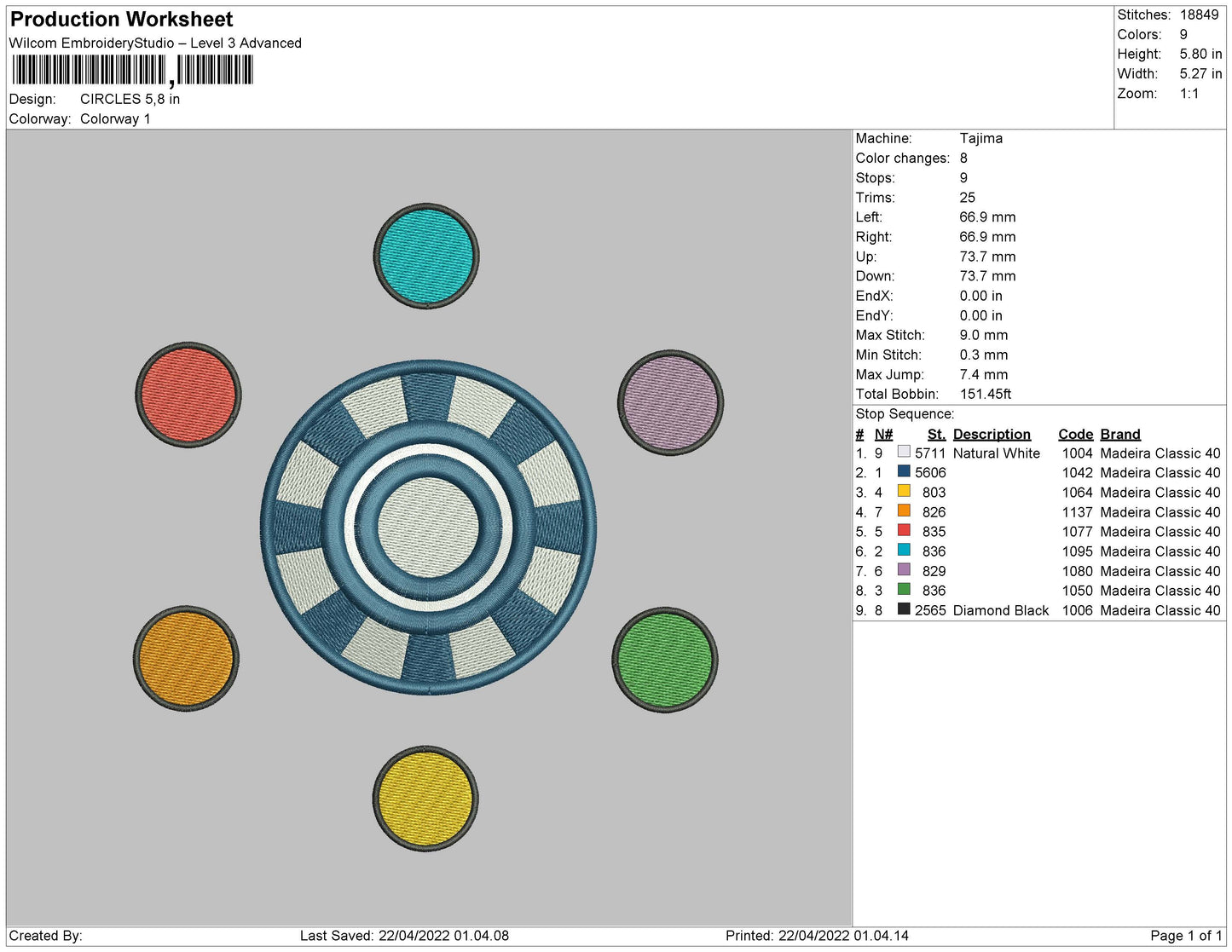Screen dimensions: 1232x952
Task: Select the red embroidered circle
Action: pos(188,395)
